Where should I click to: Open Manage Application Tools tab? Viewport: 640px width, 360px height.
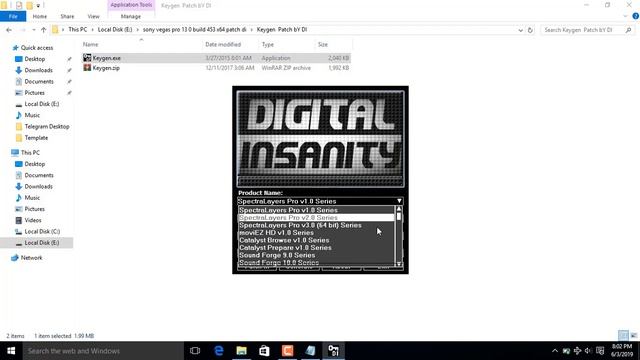coord(131,16)
